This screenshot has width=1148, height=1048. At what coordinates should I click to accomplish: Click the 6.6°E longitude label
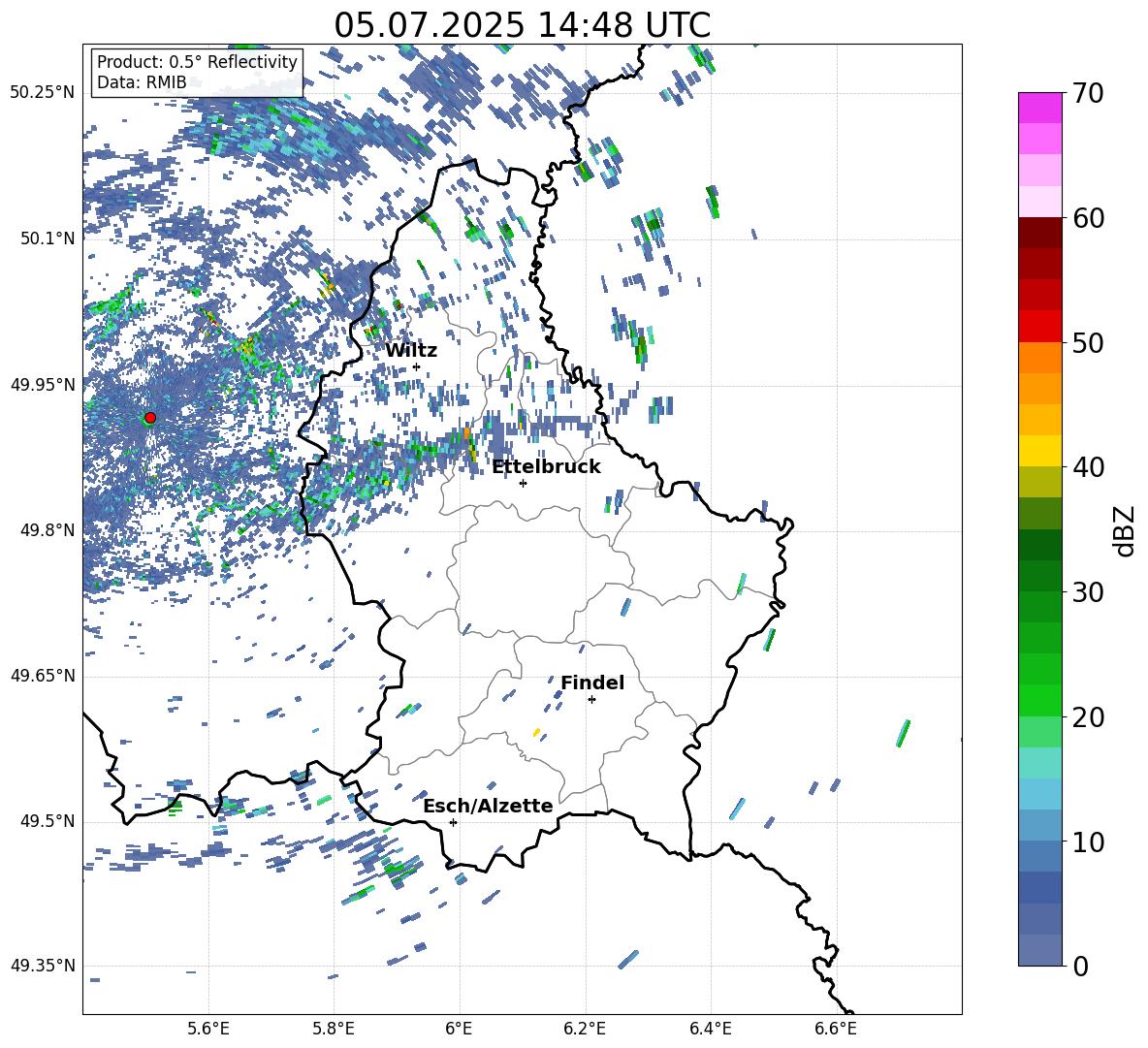click(x=836, y=1029)
